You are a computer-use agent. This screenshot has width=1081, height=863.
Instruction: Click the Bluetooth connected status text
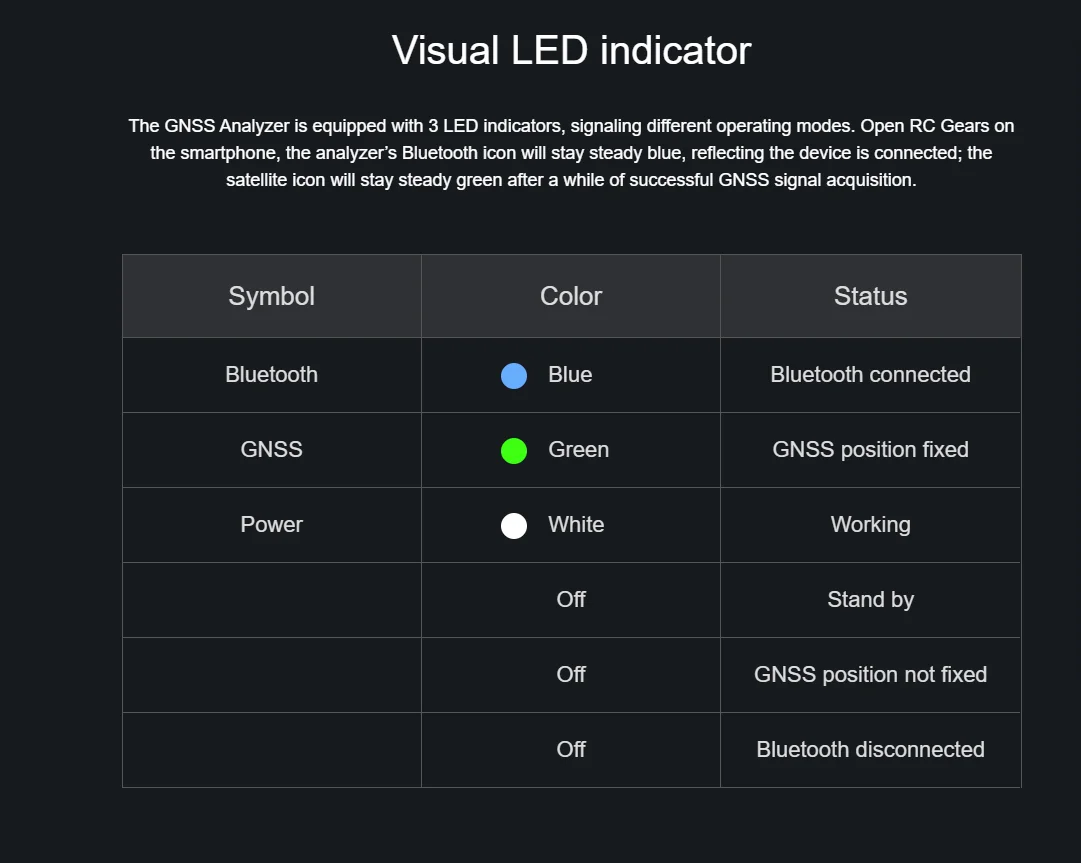point(870,375)
